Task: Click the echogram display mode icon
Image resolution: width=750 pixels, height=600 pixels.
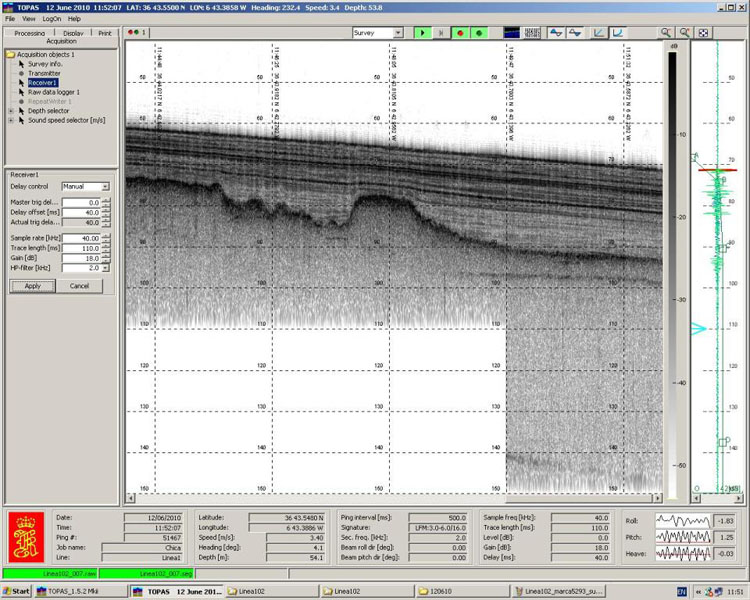Action: click(x=512, y=33)
